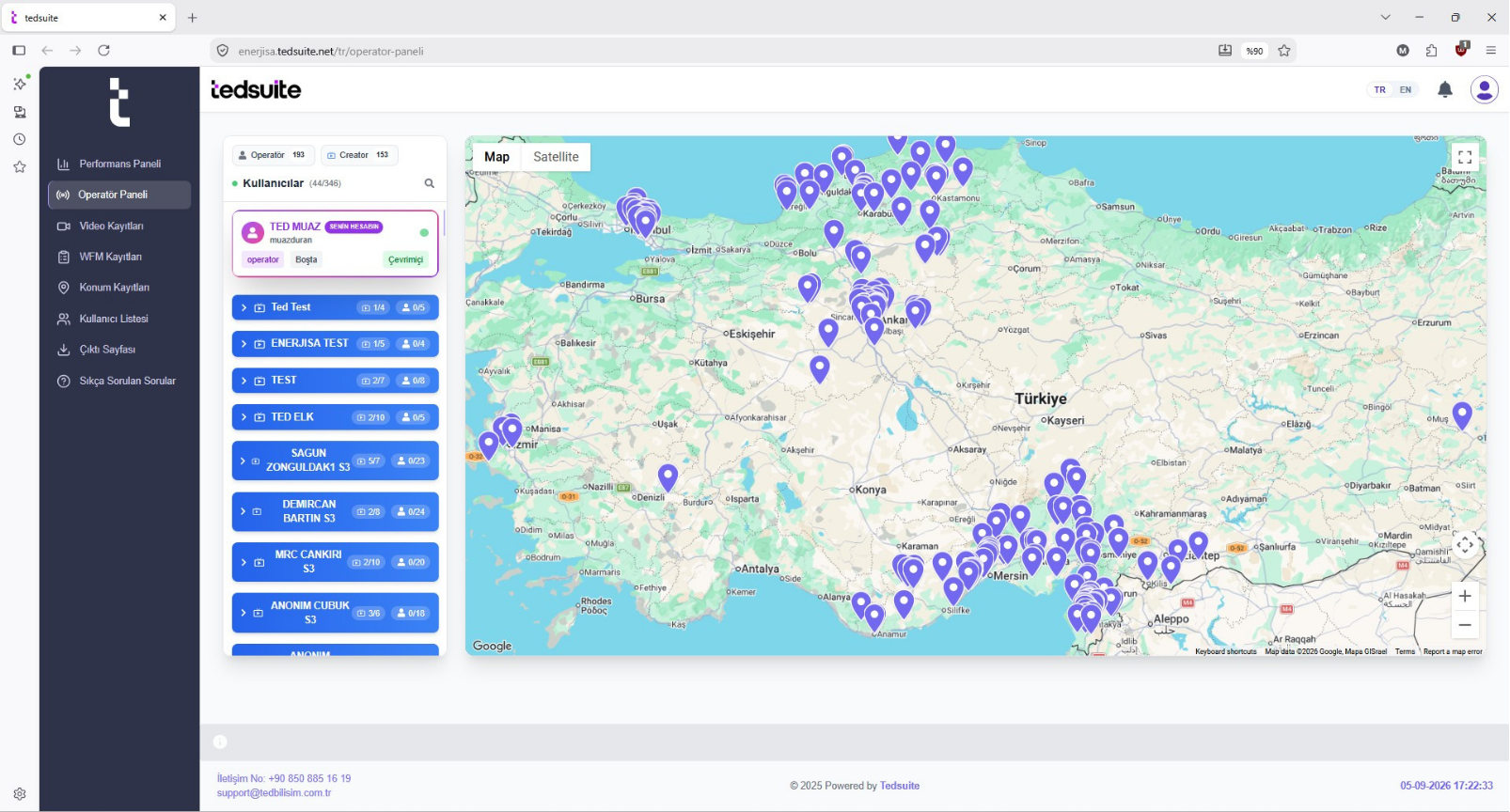Click the map pin near Muş
The width and height of the screenshot is (1510, 812).
[x=1462, y=414]
